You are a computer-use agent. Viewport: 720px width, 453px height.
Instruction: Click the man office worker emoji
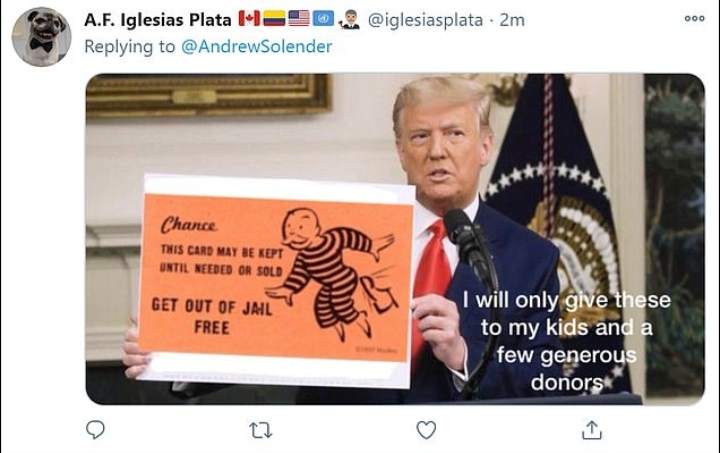click(349, 19)
